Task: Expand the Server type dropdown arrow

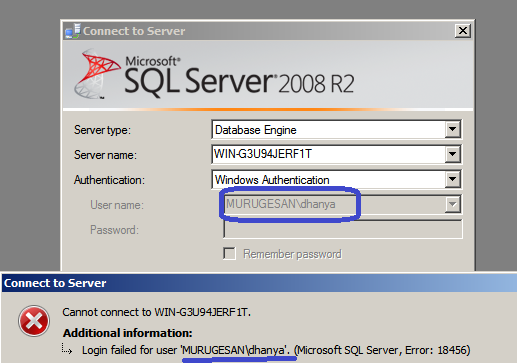Action: tap(452, 129)
